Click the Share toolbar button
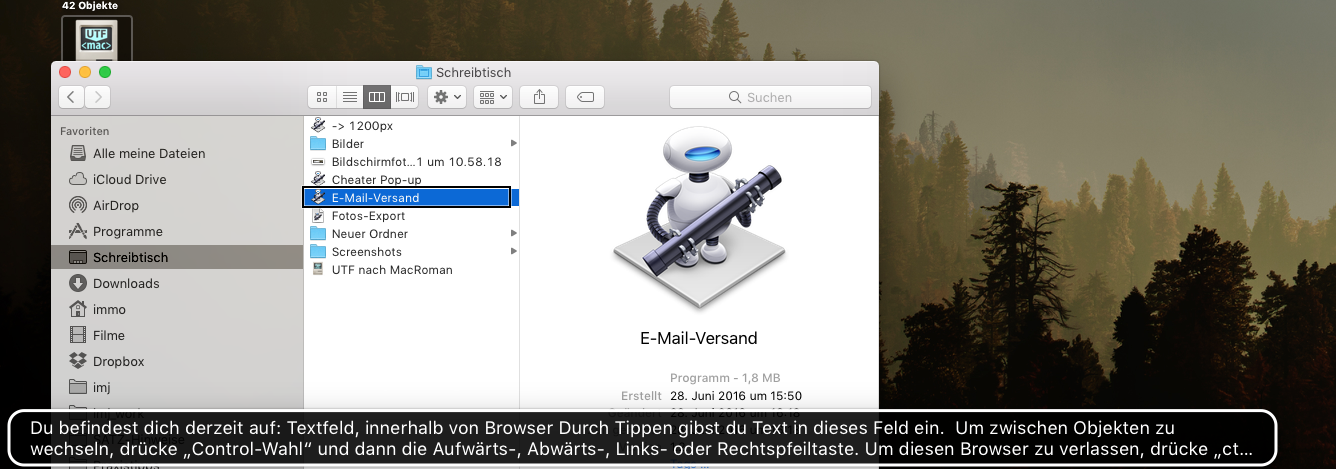The height and width of the screenshot is (469, 1336). click(540, 97)
